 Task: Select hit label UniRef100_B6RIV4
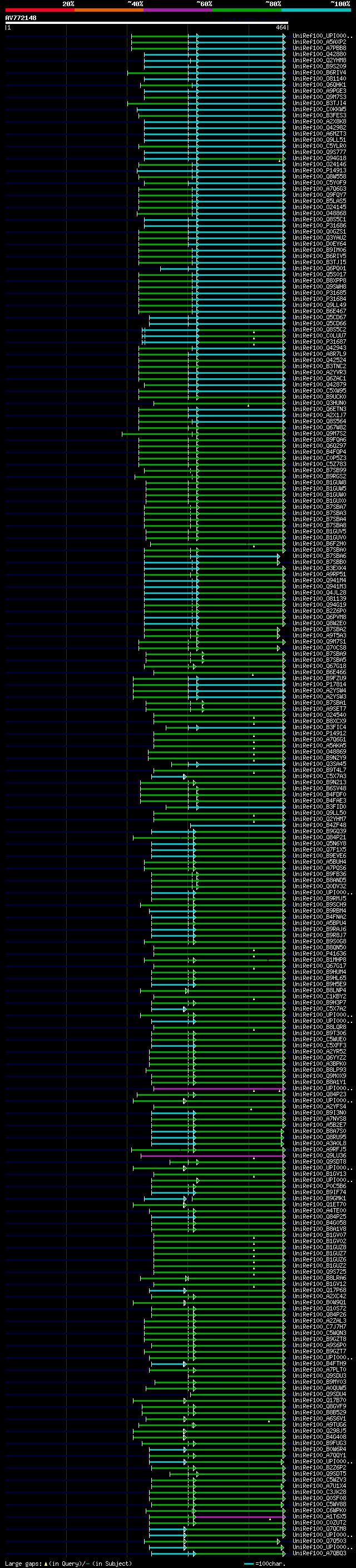click(319, 72)
